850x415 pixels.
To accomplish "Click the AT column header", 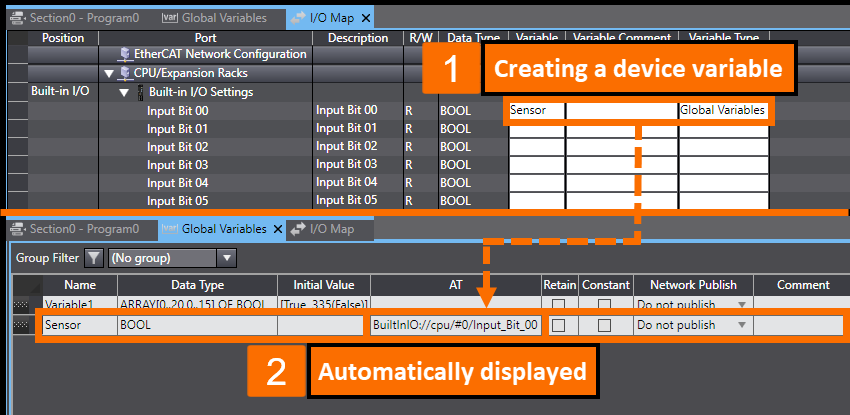I will coord(456,285).
